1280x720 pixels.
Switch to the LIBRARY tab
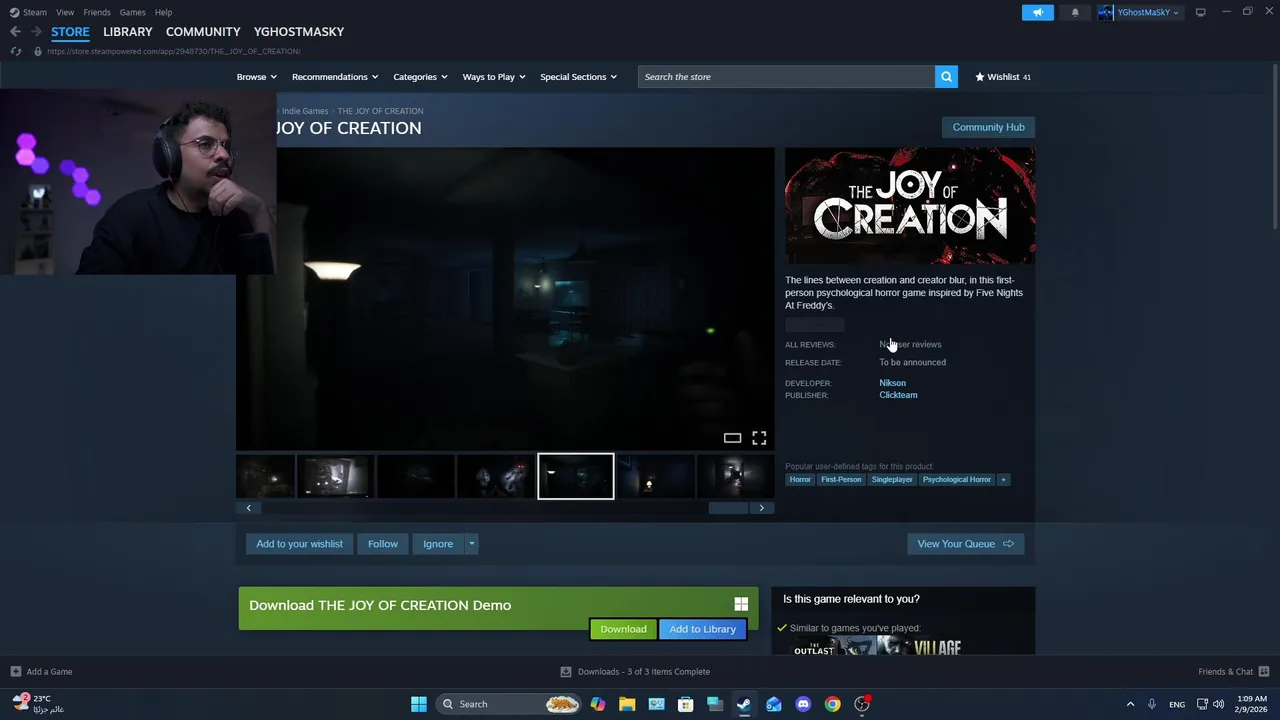point(128,32)
